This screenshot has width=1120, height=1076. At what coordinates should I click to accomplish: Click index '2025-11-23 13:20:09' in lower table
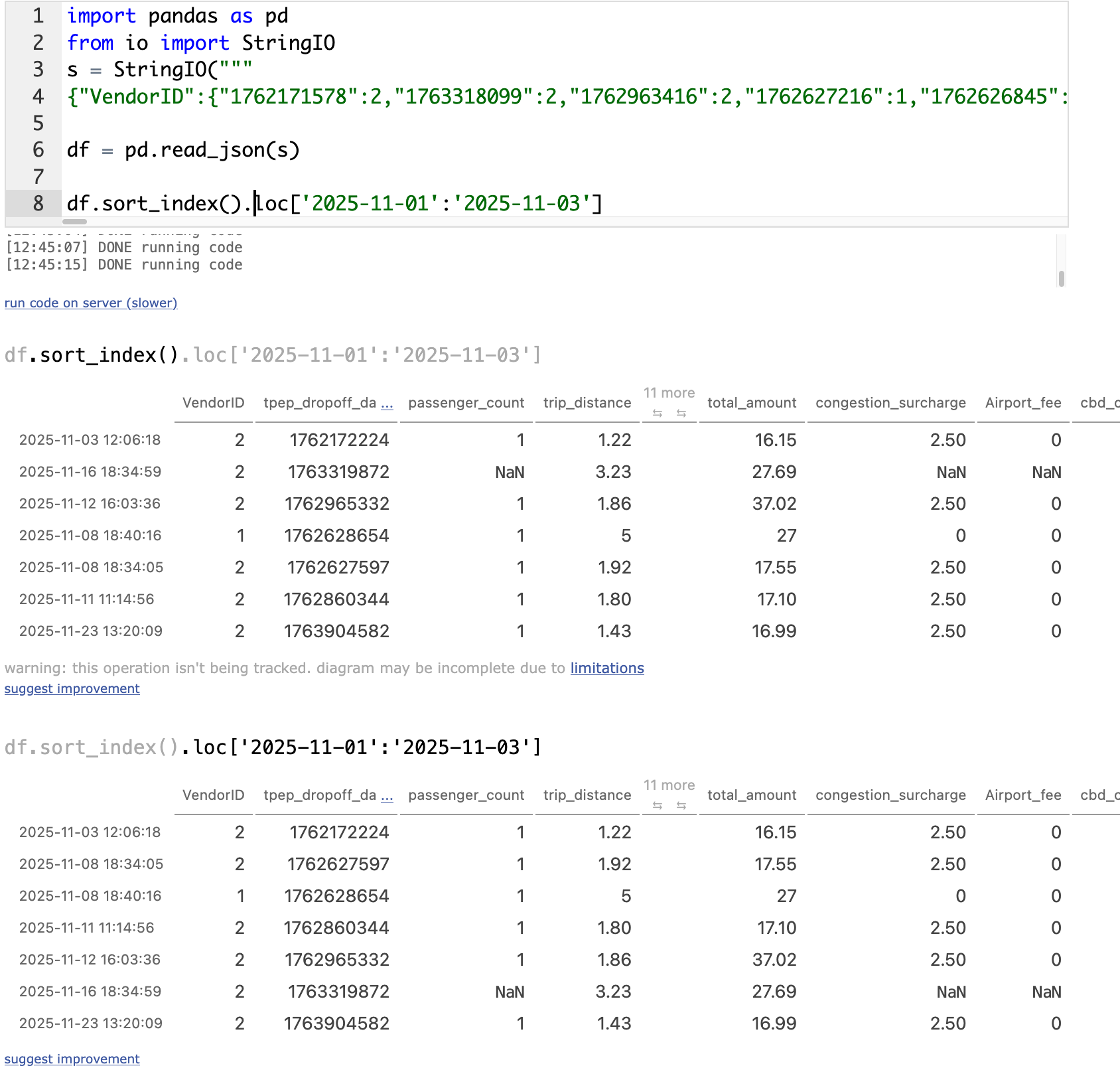pos(91,1024)
